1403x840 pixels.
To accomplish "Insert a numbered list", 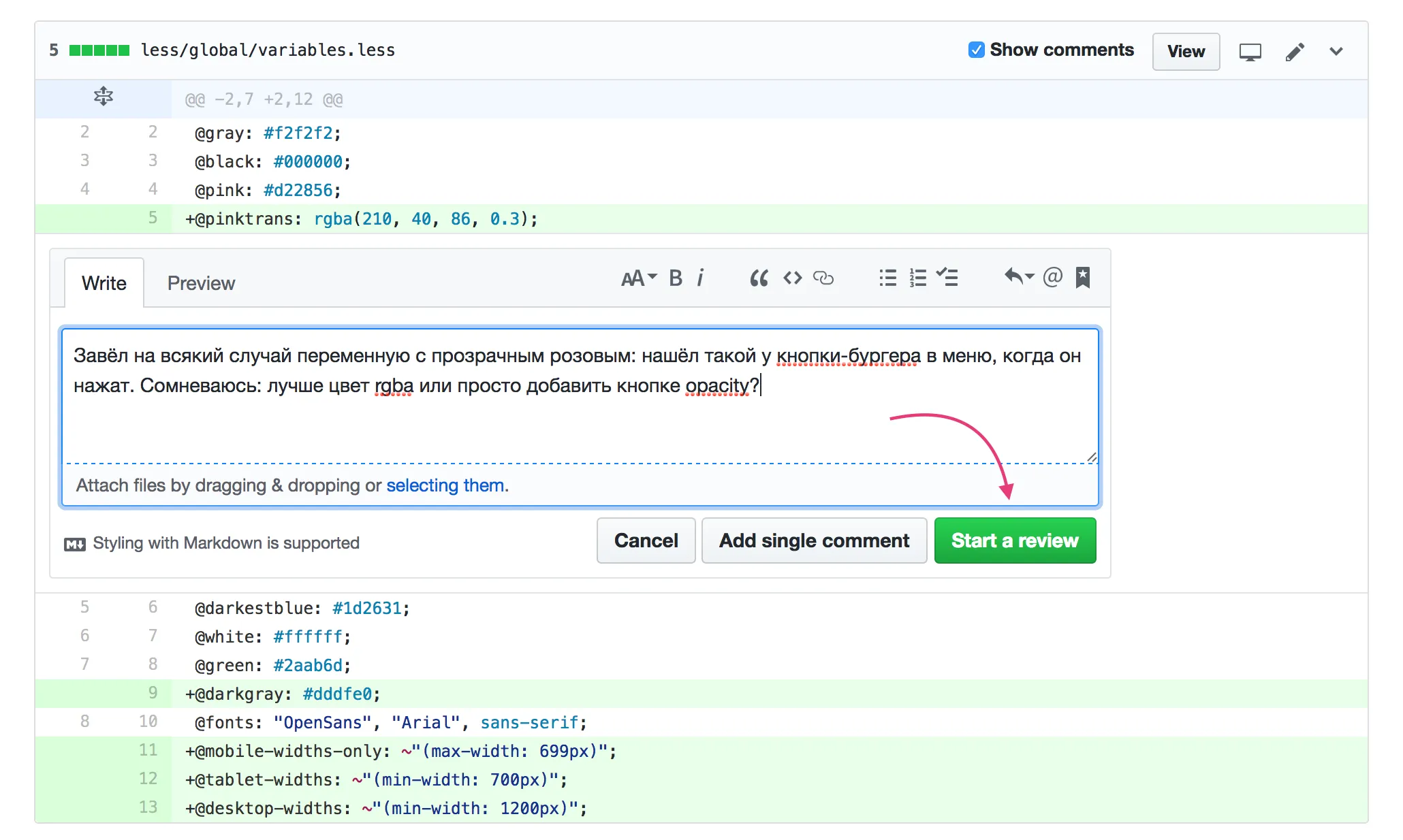I will [x=917, y=278].
